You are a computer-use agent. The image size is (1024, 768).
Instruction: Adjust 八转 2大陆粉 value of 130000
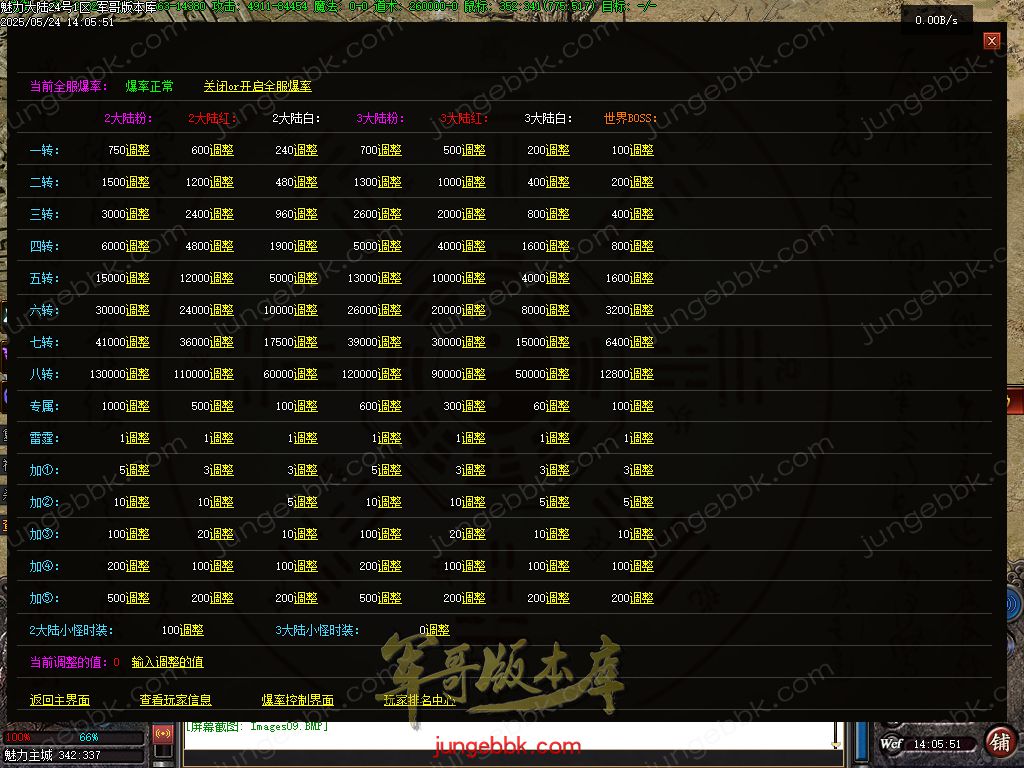point(138,374)
